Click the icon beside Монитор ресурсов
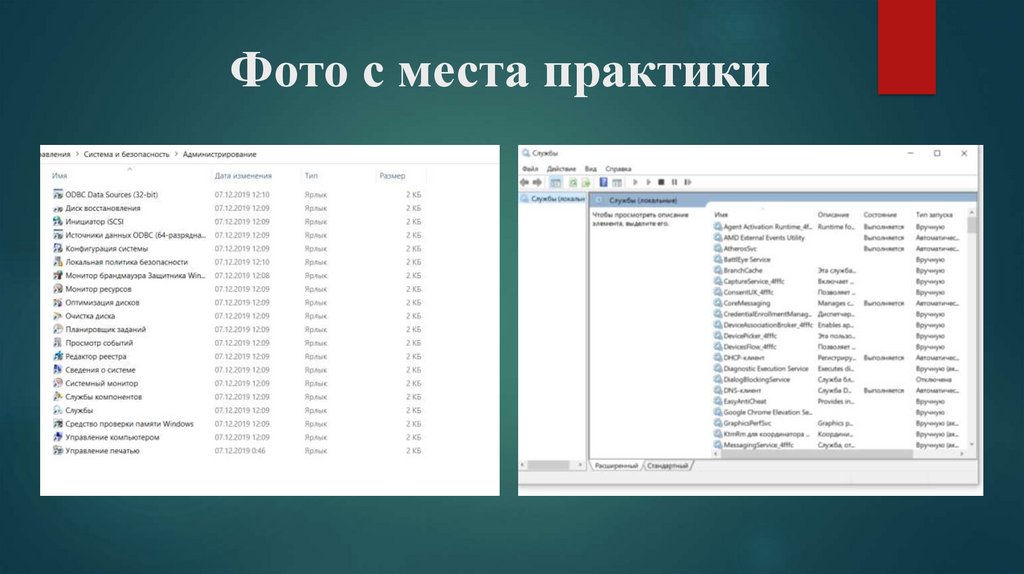The width and height of the screenshot is (1024, 574). point(58,289)
